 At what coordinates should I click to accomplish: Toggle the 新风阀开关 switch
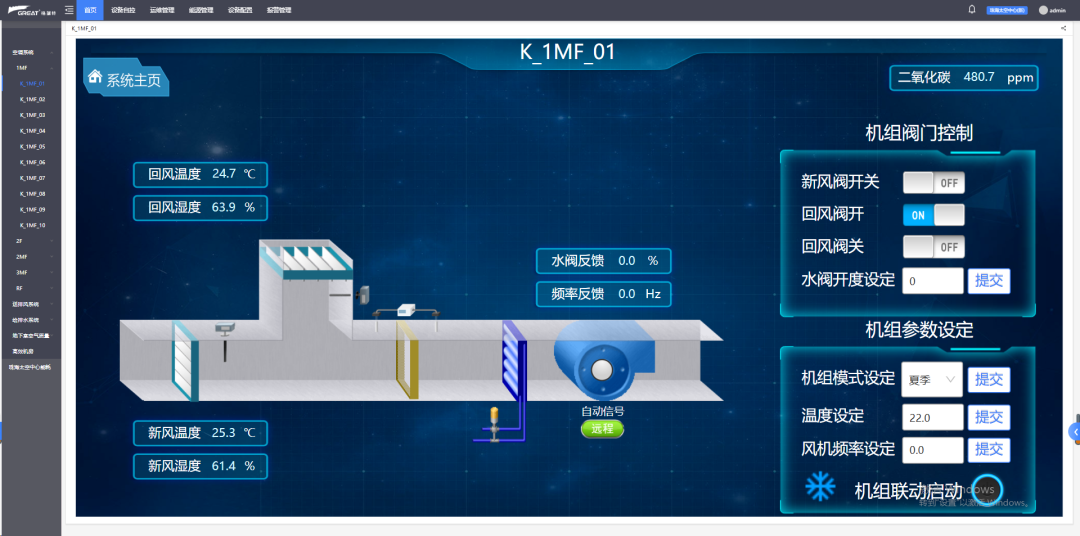click(933, 183)
